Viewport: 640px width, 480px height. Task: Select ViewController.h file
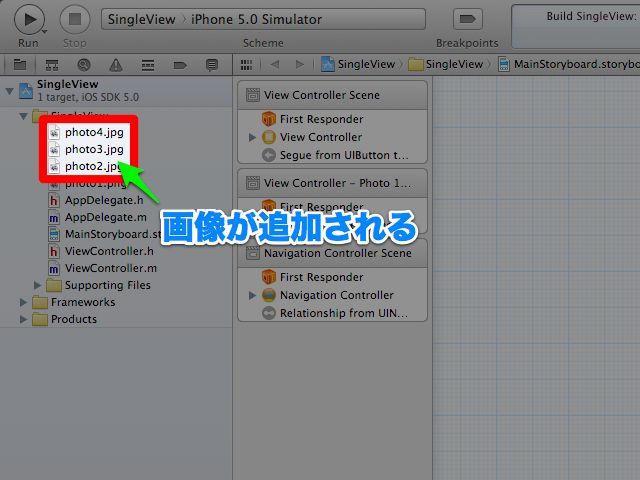coord(109,251)
